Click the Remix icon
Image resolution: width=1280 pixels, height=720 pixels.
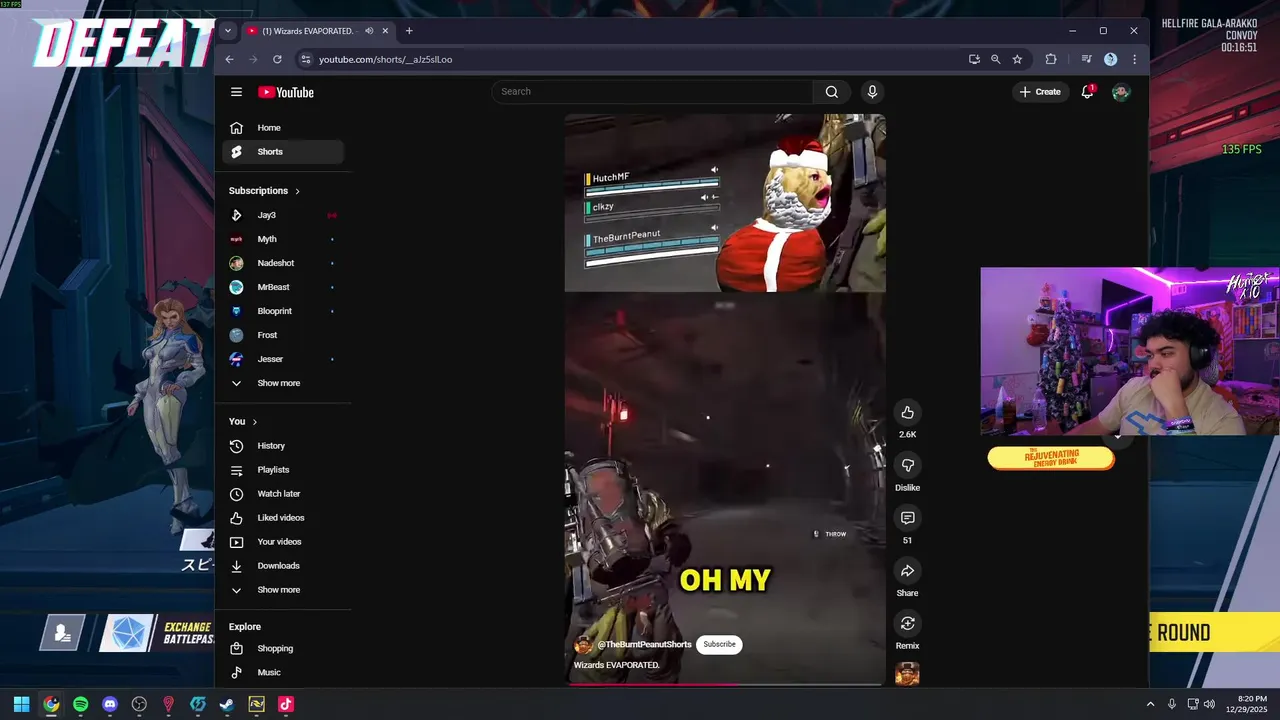tap(907, 624)
